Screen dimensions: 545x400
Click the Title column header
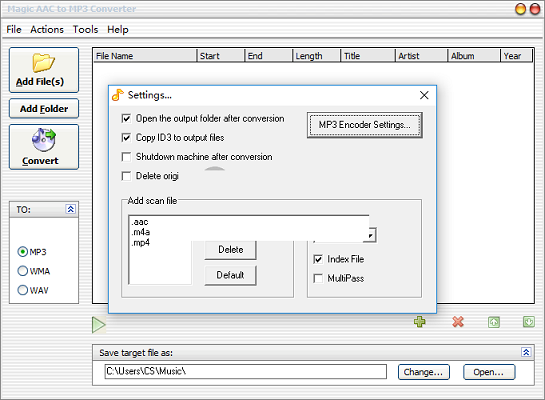(368, 56)
